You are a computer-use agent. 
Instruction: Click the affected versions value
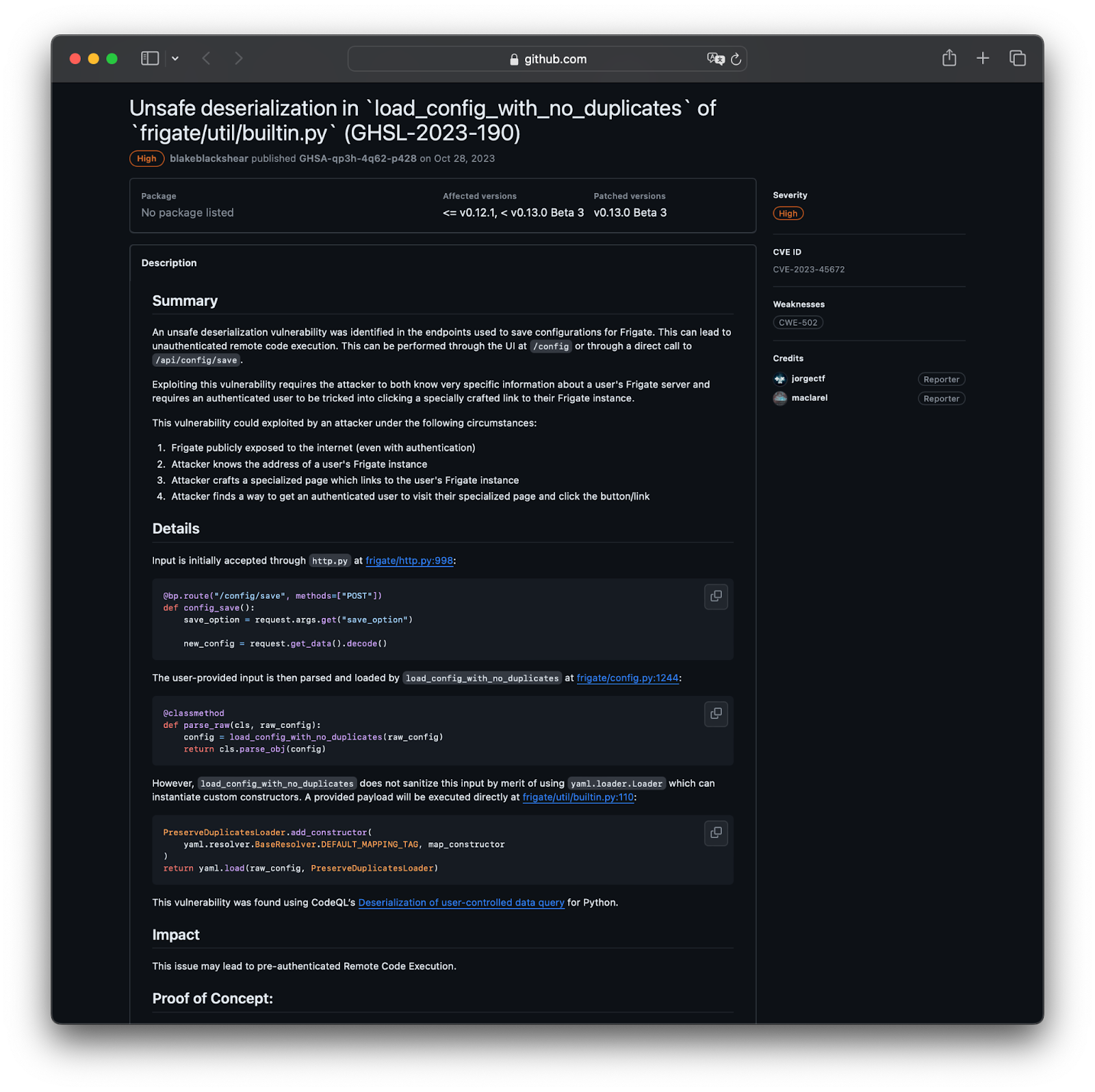[513, 213]
